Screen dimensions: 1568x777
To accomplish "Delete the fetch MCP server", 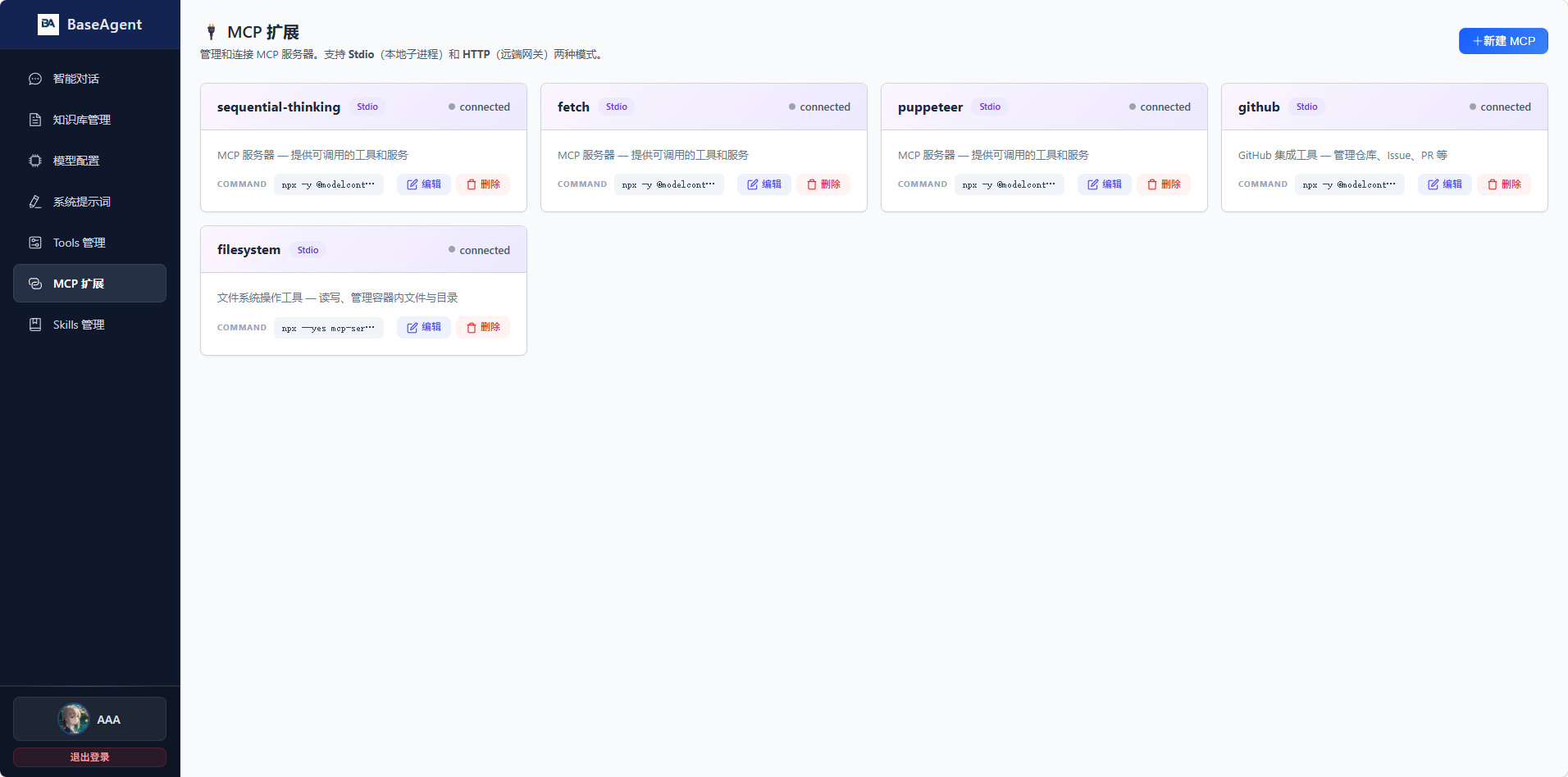I will click(x=823, y=184).
